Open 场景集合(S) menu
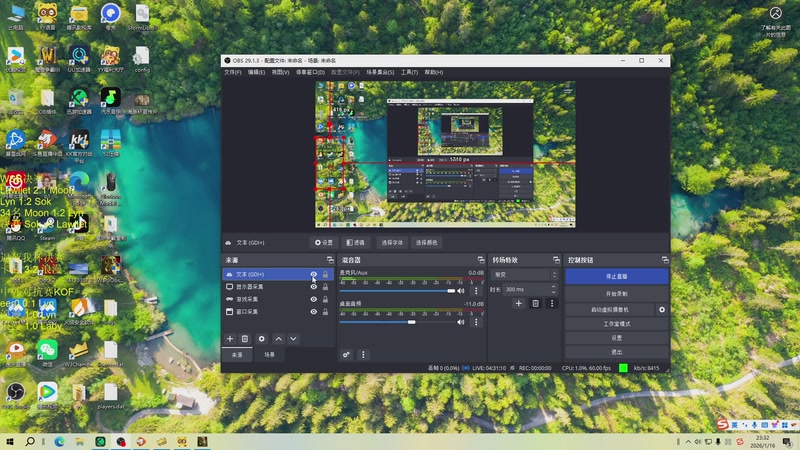Screen dimensions: 800x450 pos(380,72)
